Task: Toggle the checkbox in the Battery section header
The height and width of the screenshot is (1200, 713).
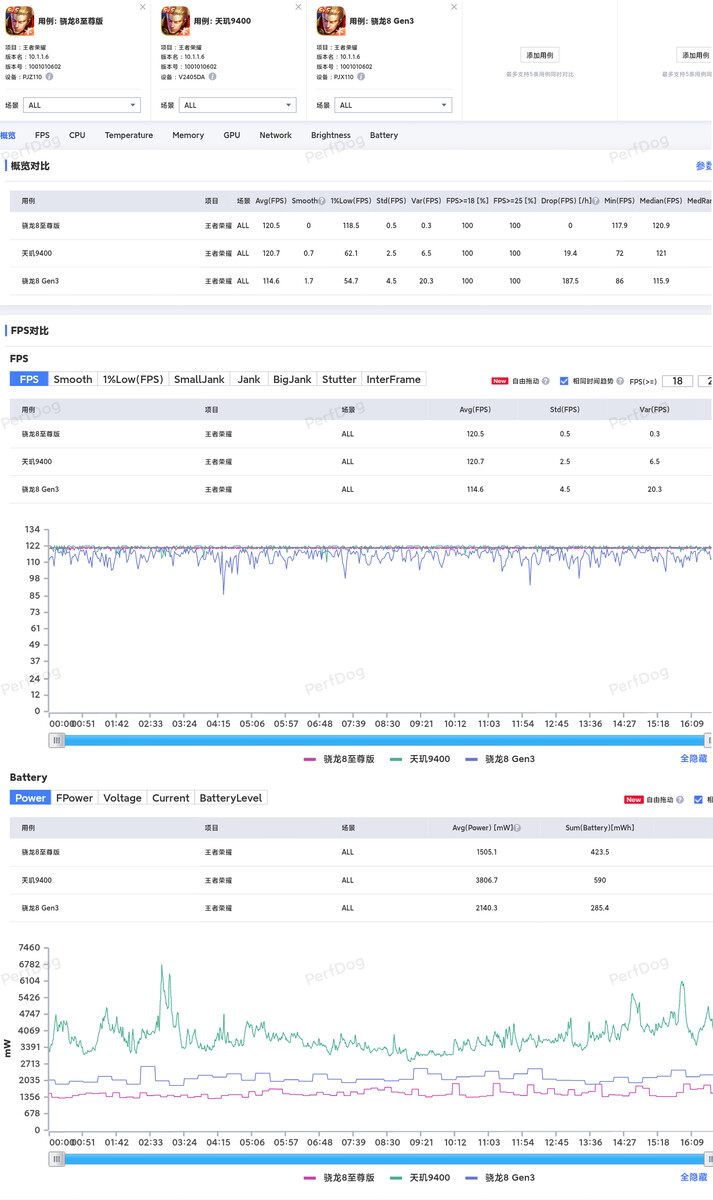Action: click(698, 800)
